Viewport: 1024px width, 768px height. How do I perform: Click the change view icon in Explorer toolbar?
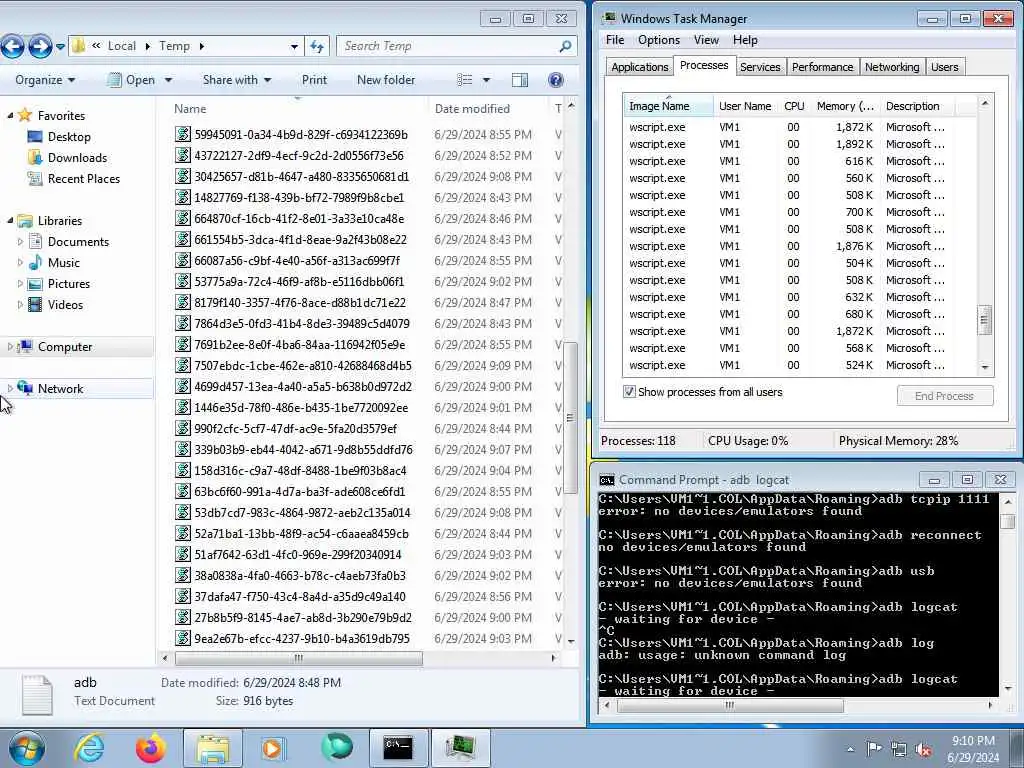464,80
